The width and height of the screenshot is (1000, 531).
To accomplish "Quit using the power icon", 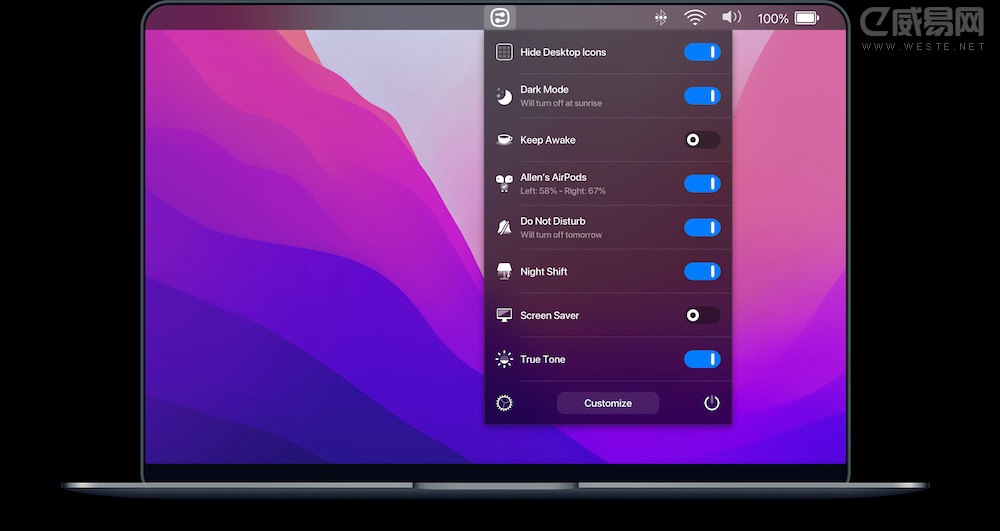I will (x=712, y=403).
